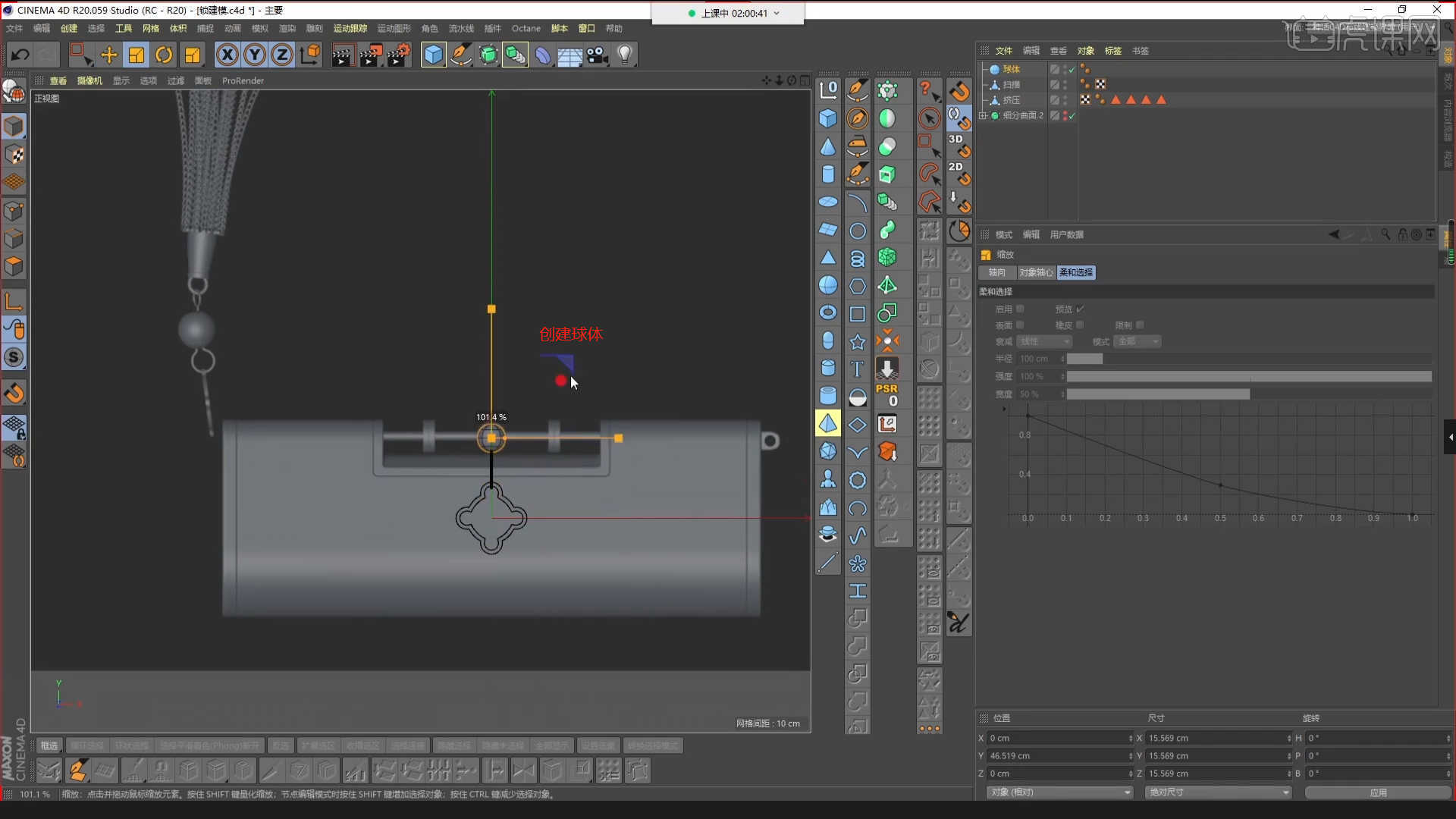Click the deformer bend icon in top toolbar
The image size is (1456, 819).
pos(542,55)
